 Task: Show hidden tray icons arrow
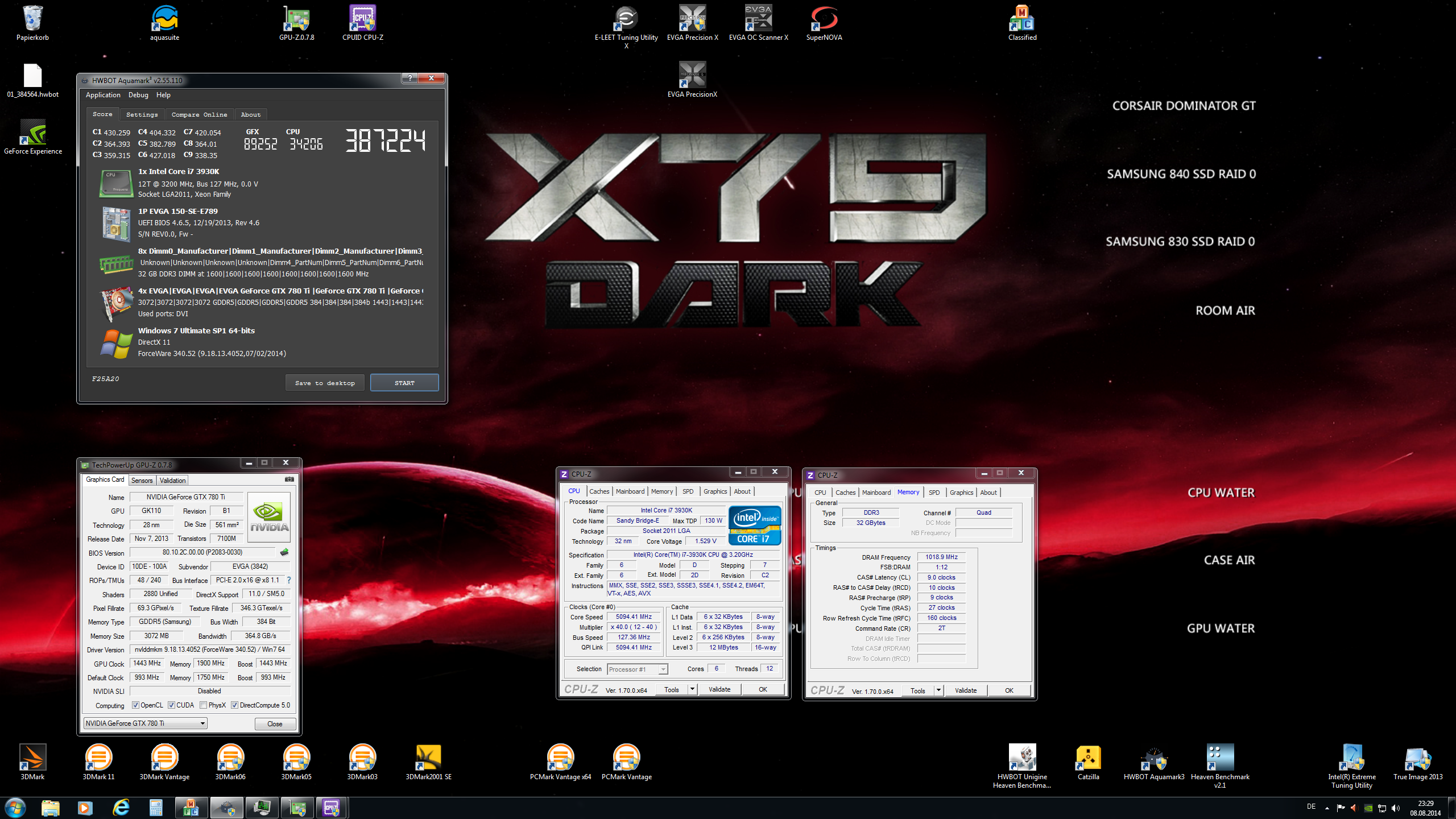click(1327, 808)
